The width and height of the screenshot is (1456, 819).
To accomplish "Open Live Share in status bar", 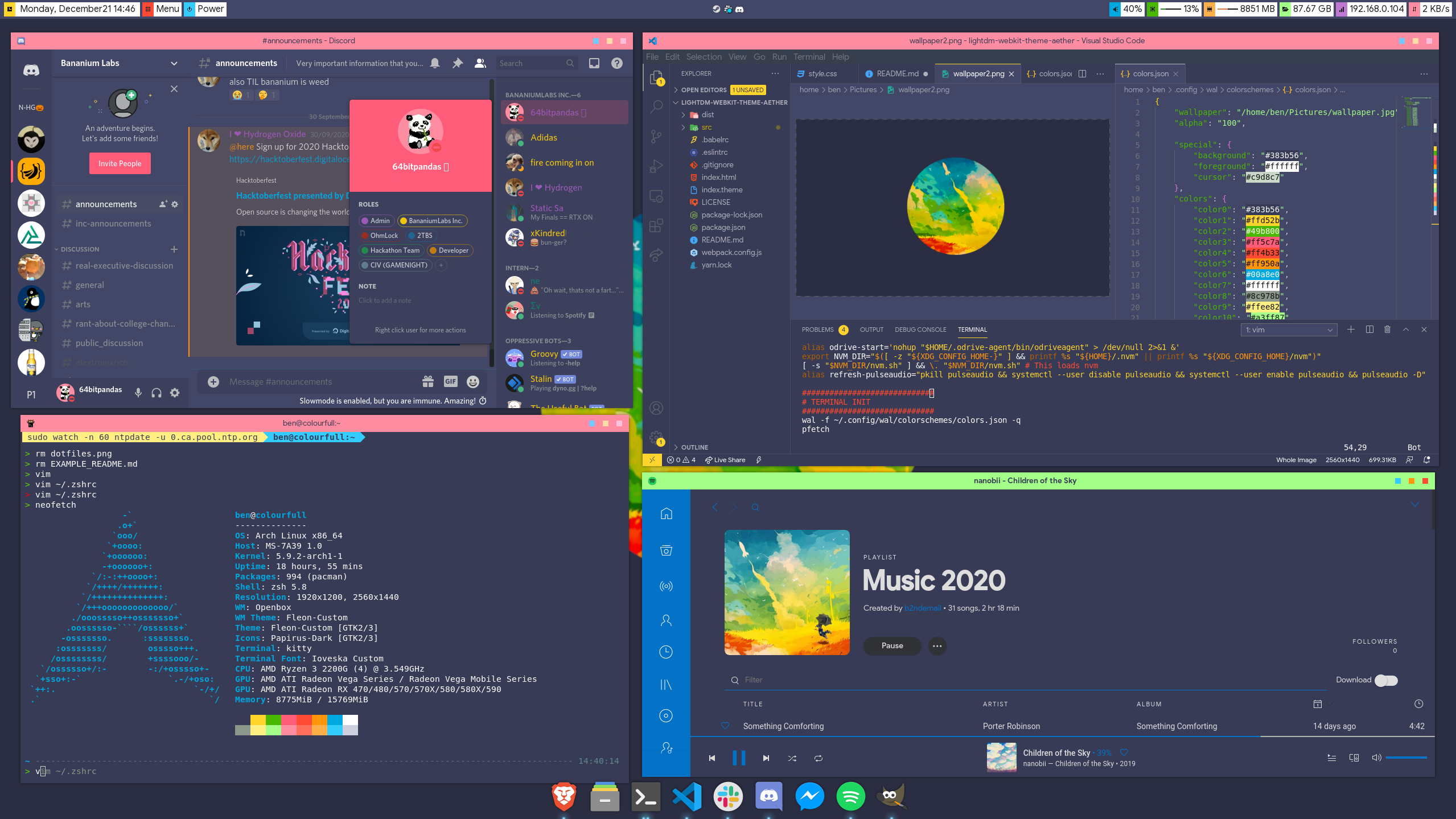I will coord(725,460).
